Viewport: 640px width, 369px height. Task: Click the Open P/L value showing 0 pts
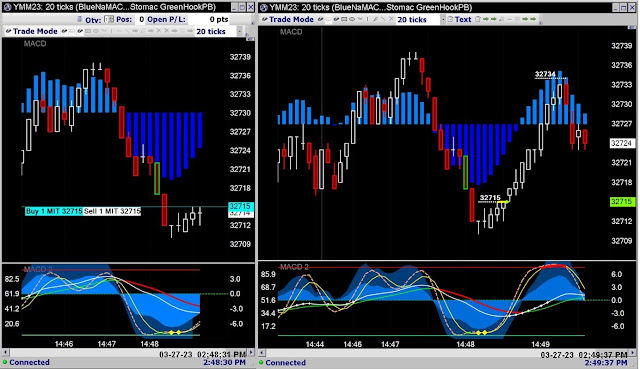point(209,19)
